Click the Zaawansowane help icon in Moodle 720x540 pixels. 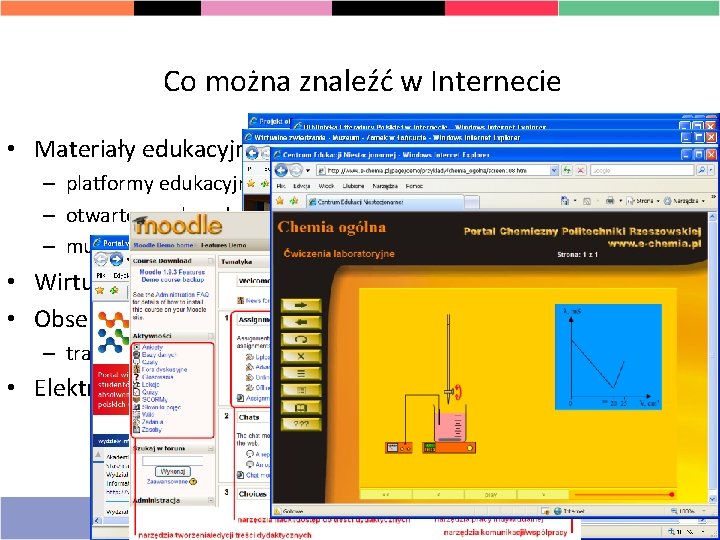coord(193,482)
